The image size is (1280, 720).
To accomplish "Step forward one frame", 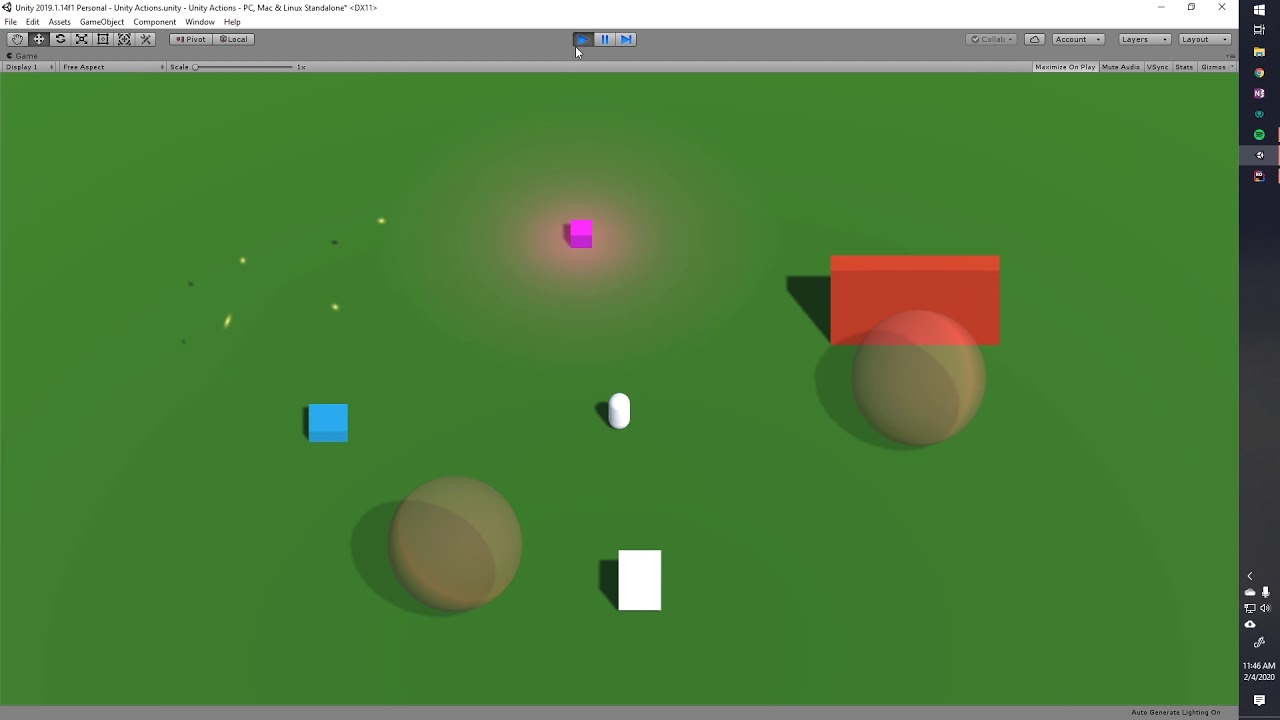I will [x=626, y=39].
